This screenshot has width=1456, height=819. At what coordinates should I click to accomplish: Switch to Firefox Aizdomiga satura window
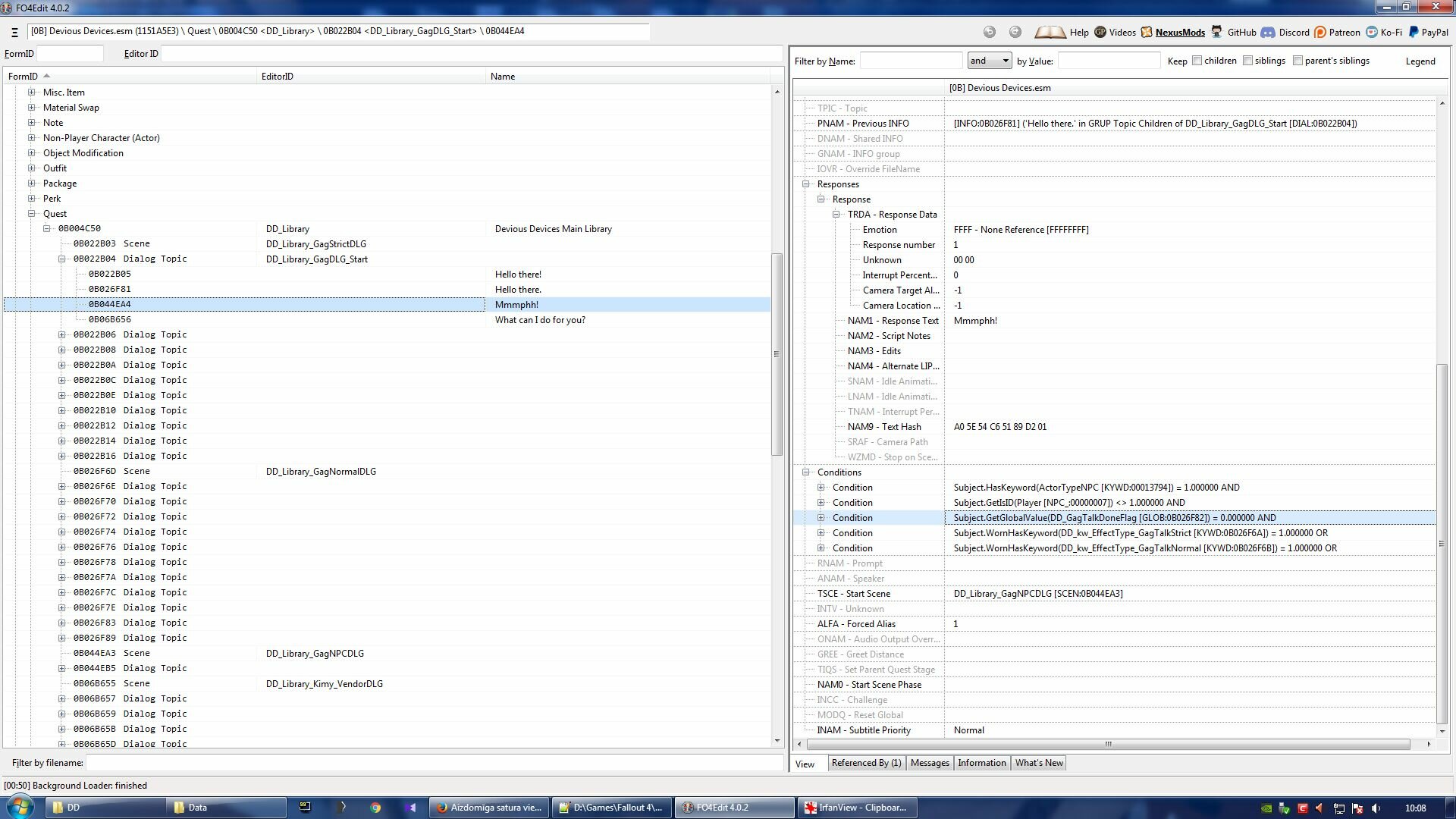coord(489,808)
